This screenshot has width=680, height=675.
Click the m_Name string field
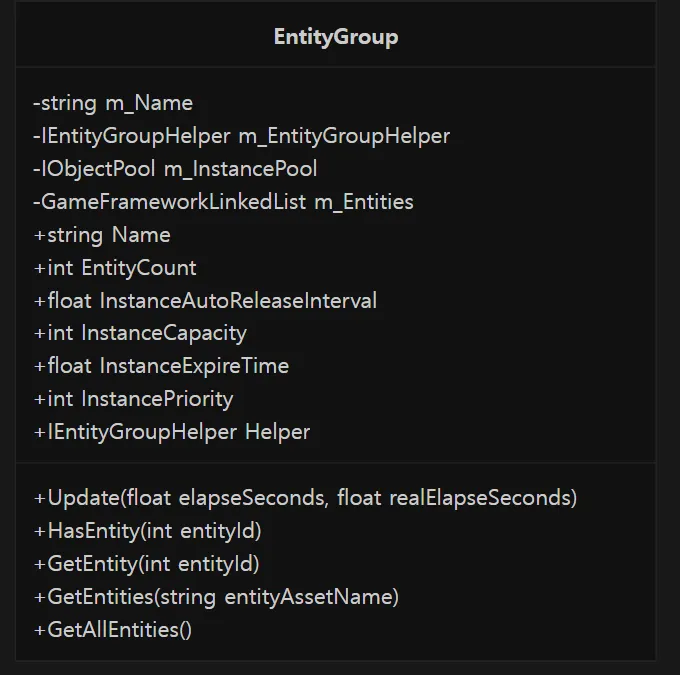113,103
